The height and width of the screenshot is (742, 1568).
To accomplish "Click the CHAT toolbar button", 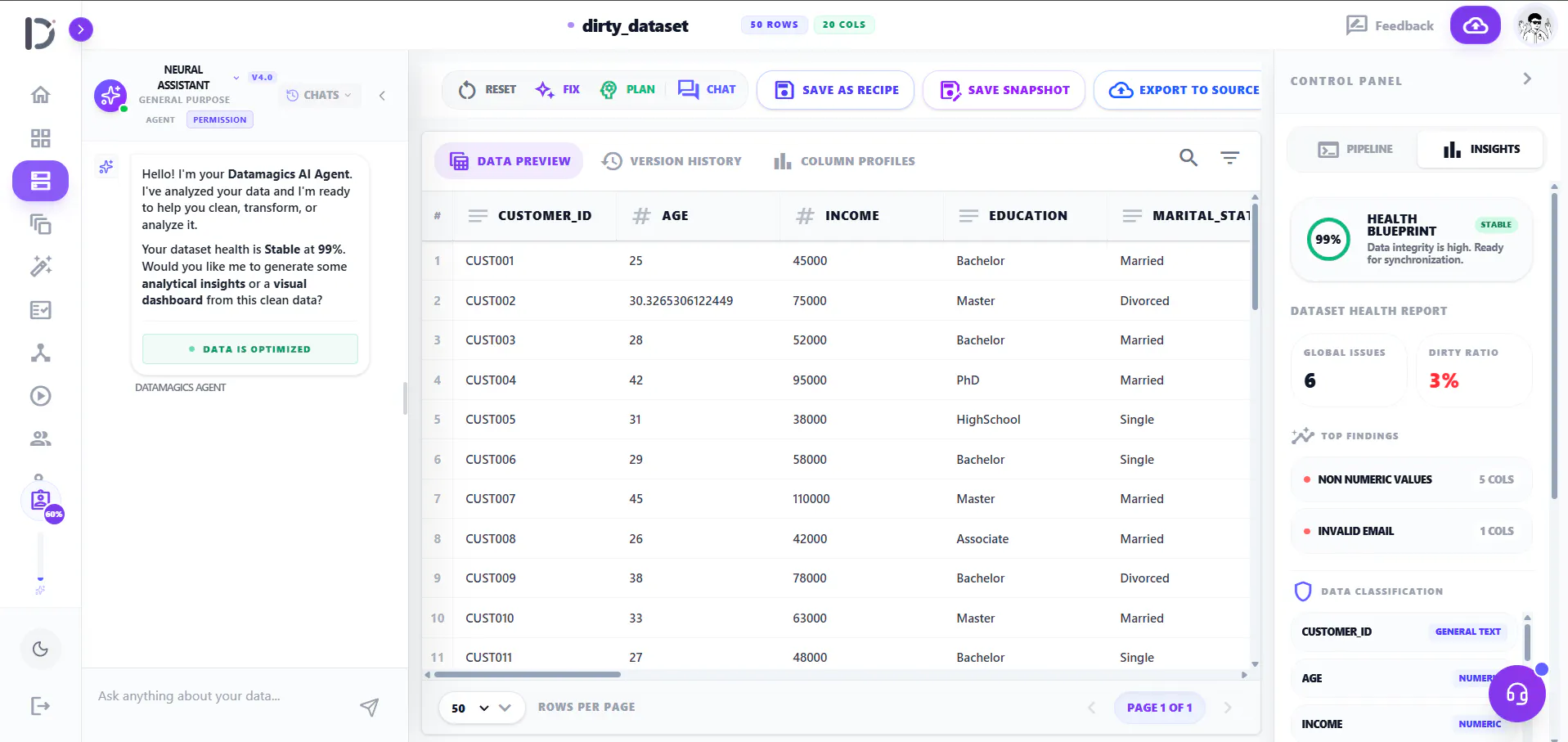I will click(708, 90).
